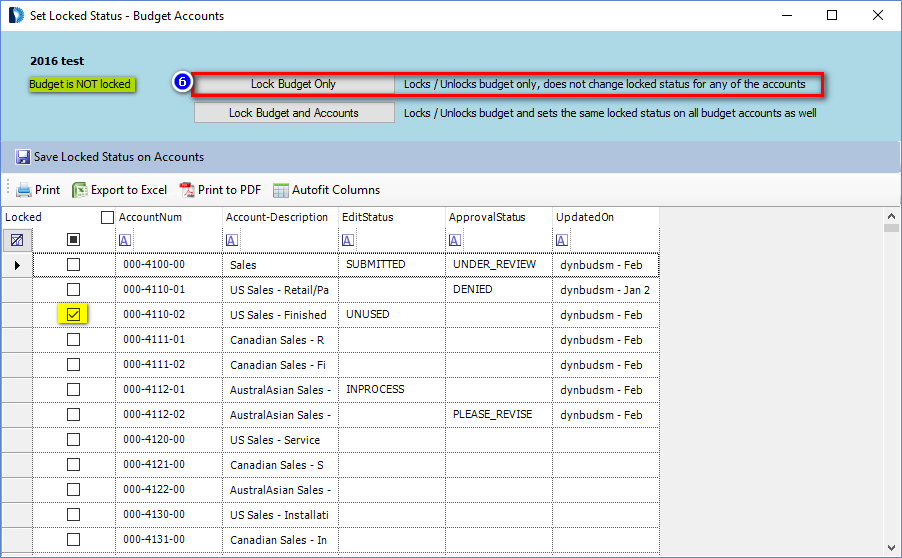The width and height of the screenshot is (902, 558).
Task: Click the Autofit Columns grid icon
Action: [281, 190]
